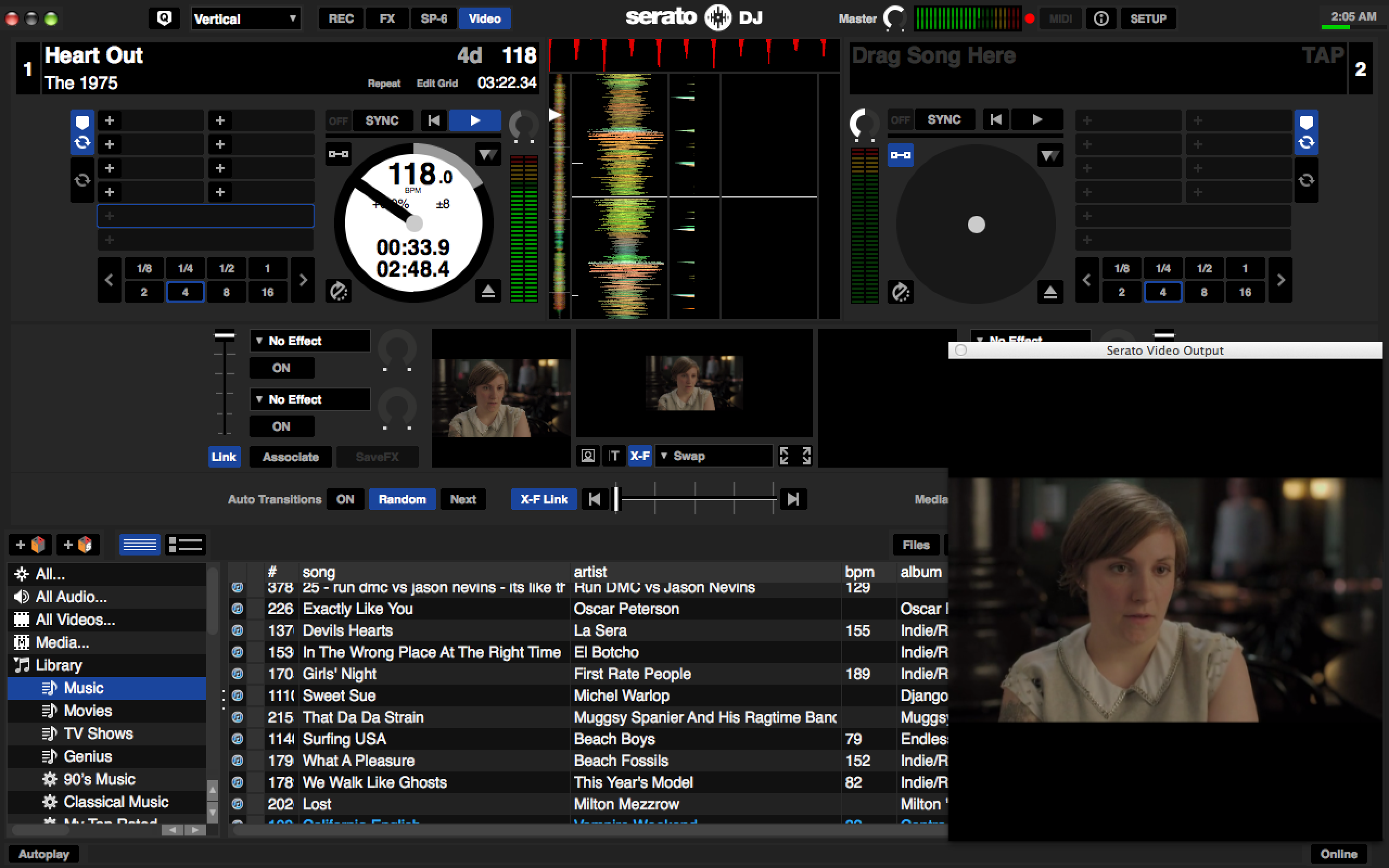Viewport: 1389px width, 868px height.
Task: Select the Movies playlist
Action: 107,711
